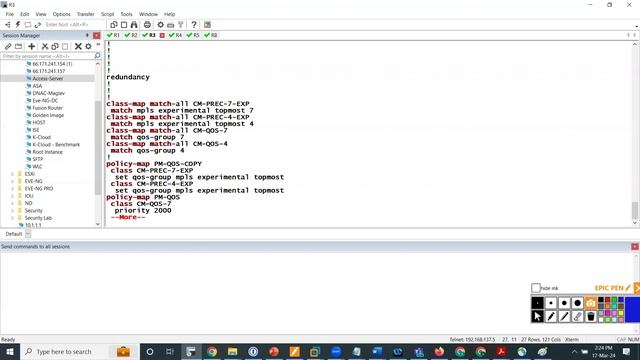640x360 pixels.
Task: Expand the Security Lab folder
Action: 12,218
